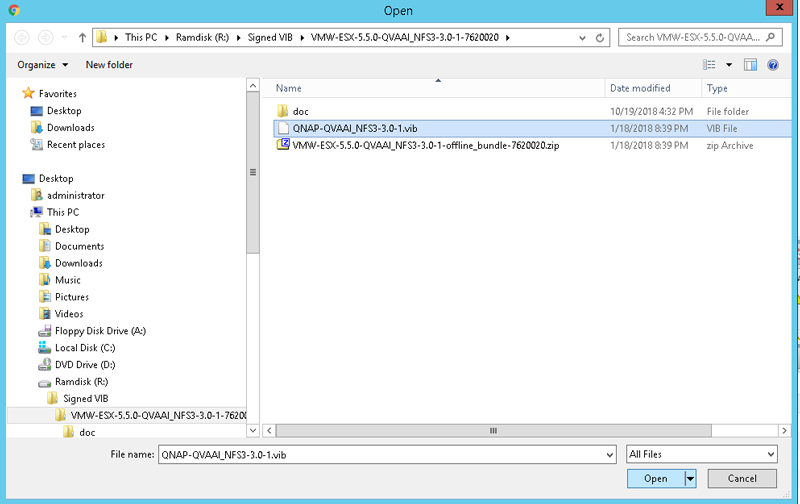This screenshot has width=800, height=504.
Task: Click the New folder button
Action: pos(109,65)
